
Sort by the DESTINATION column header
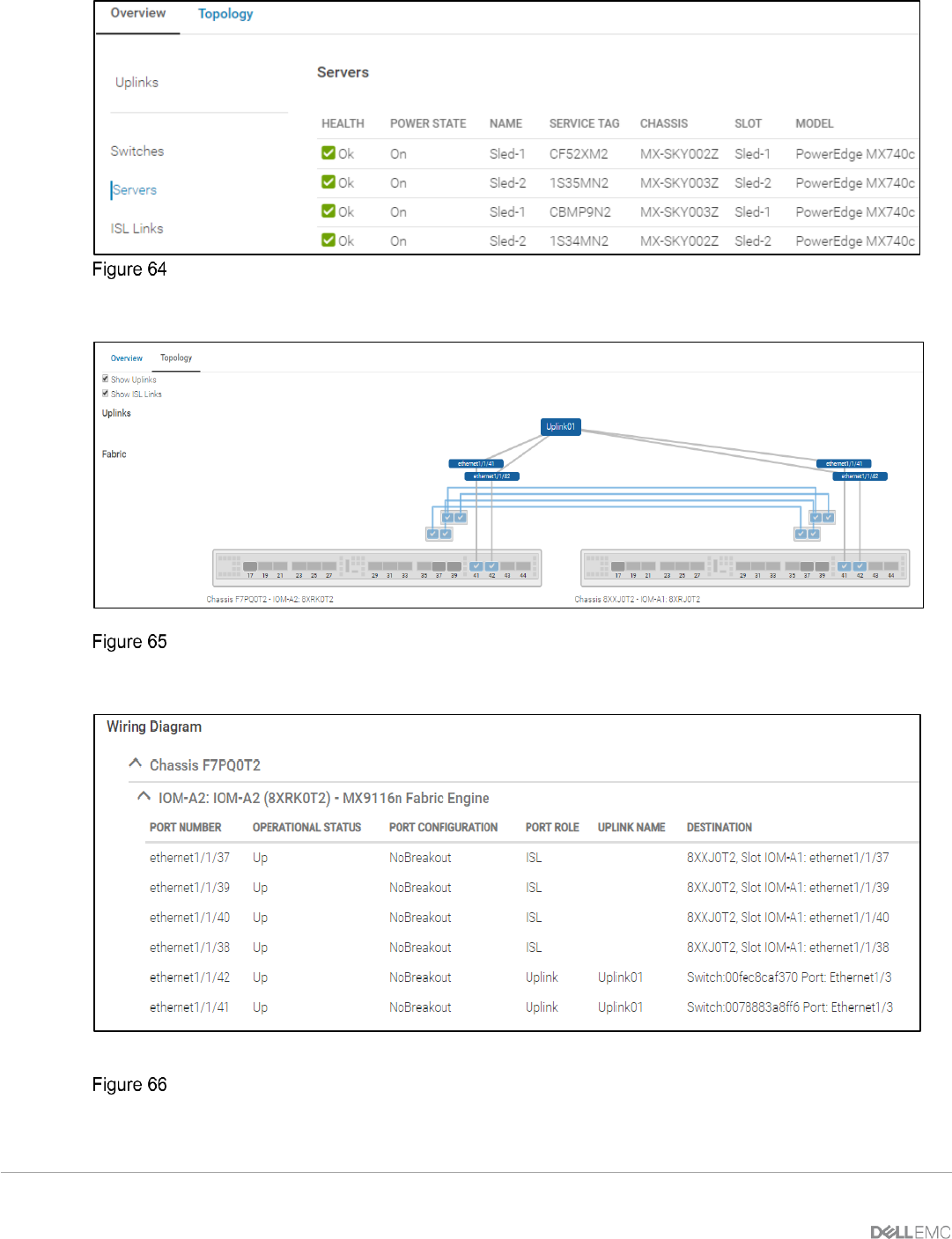[720, 827]
